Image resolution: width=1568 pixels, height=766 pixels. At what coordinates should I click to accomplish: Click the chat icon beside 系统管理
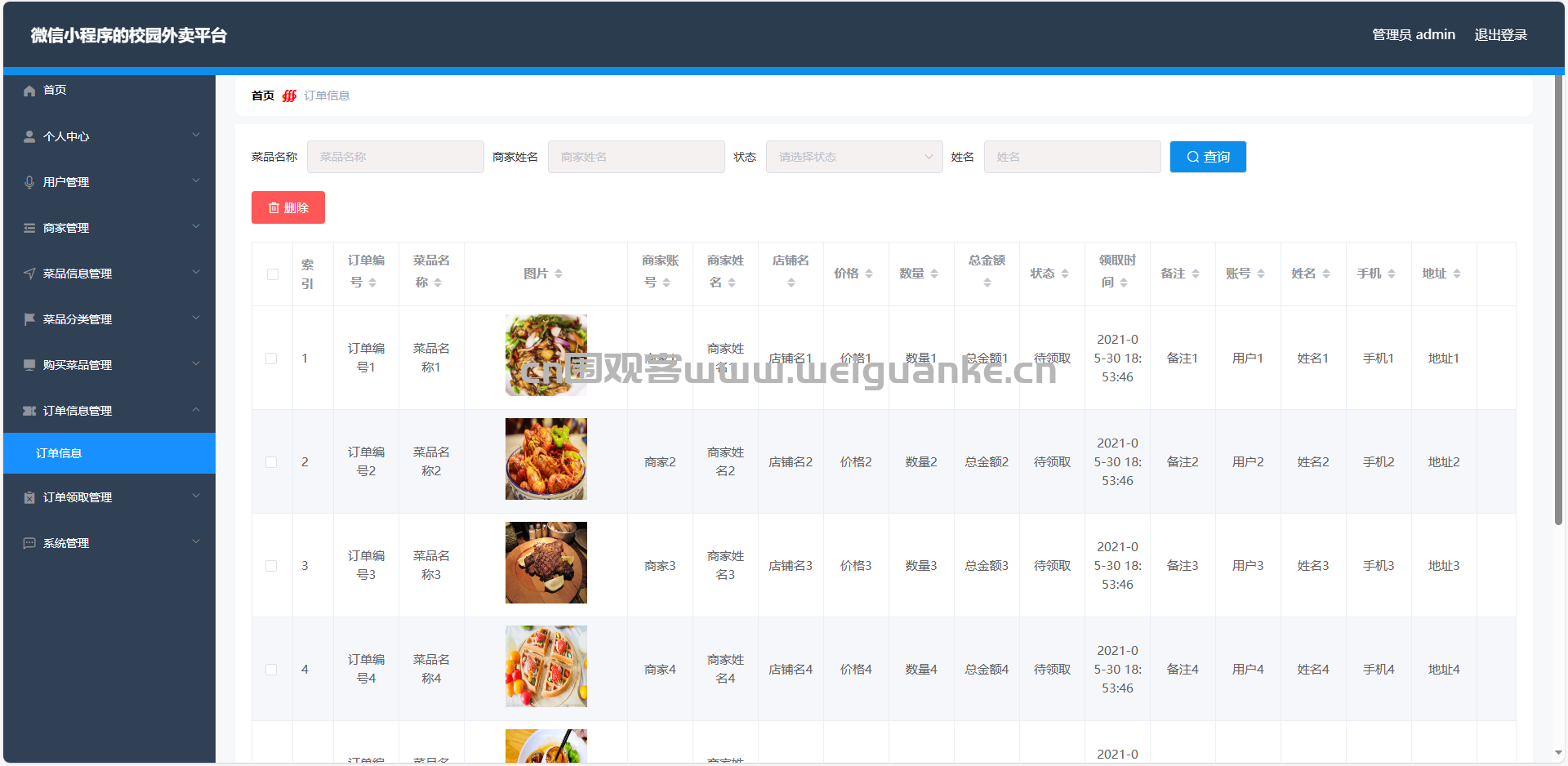pos(29,543)
